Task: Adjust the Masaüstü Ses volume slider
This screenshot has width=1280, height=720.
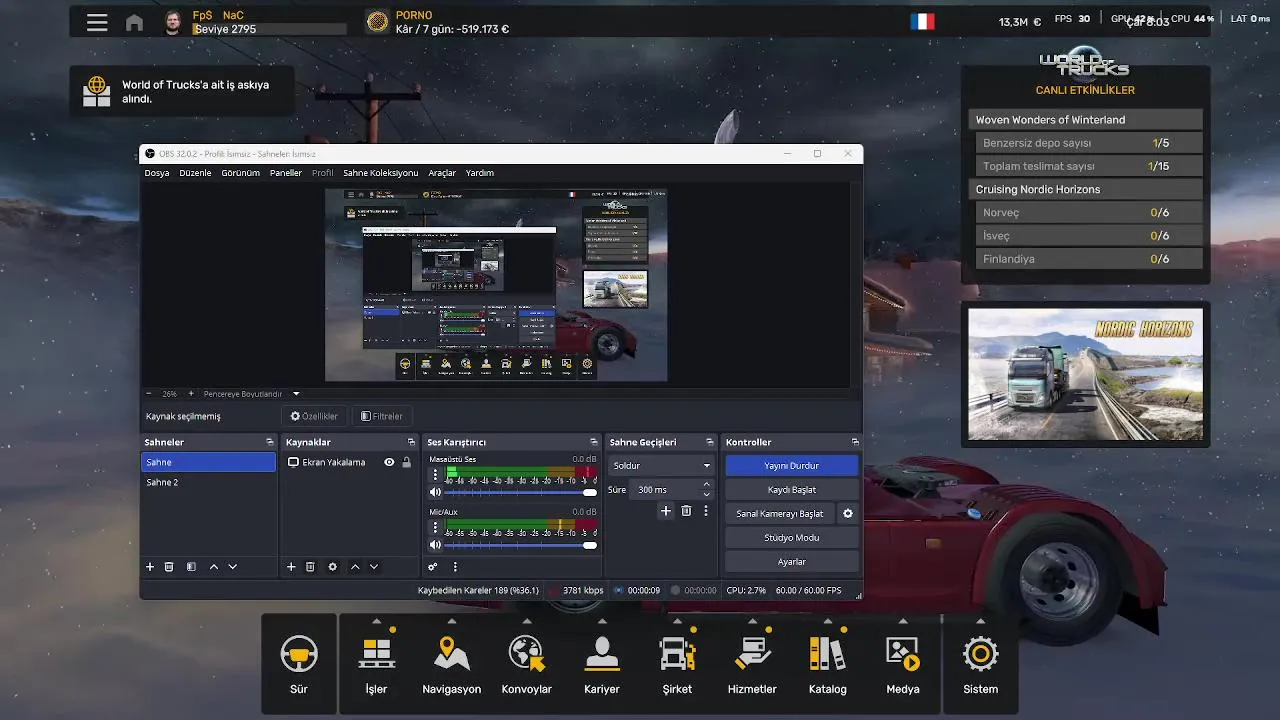Action: tap(519, 492)
